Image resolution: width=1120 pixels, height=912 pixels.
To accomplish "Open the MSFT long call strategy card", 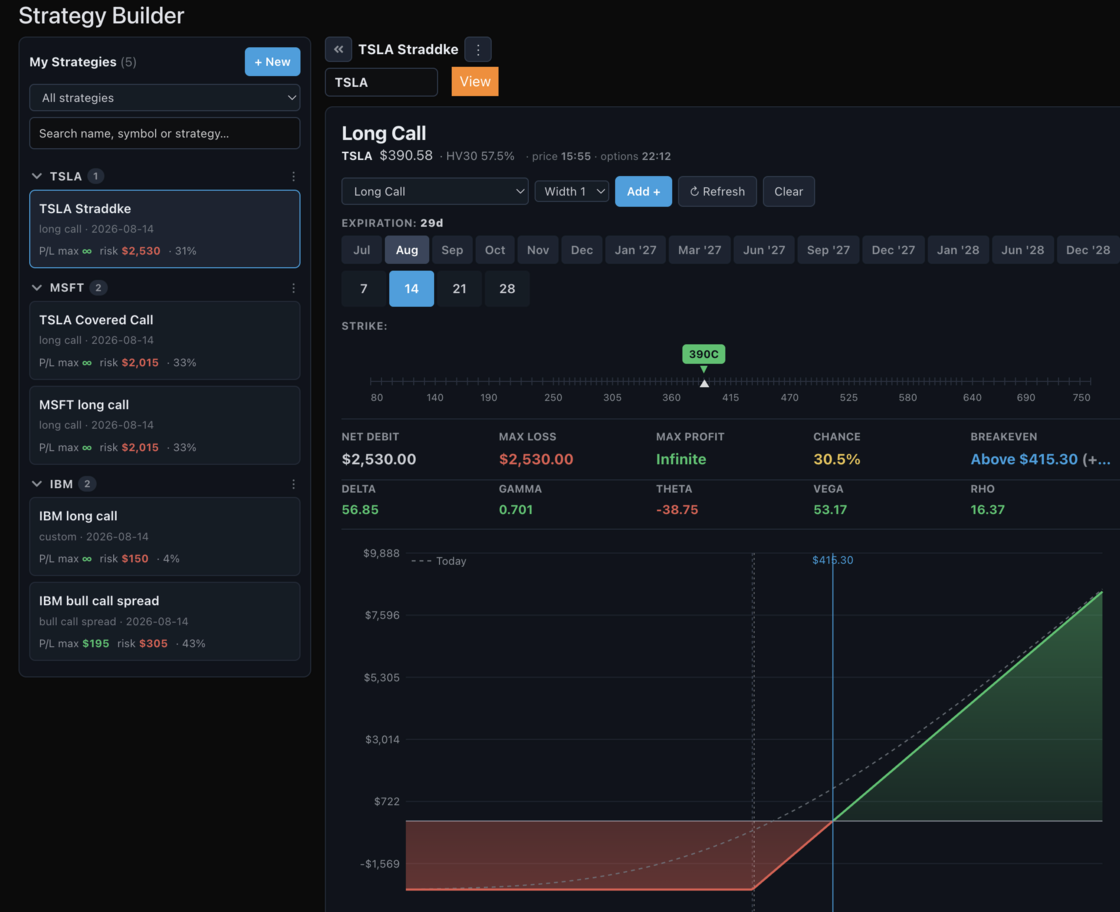I will point(165,426).
